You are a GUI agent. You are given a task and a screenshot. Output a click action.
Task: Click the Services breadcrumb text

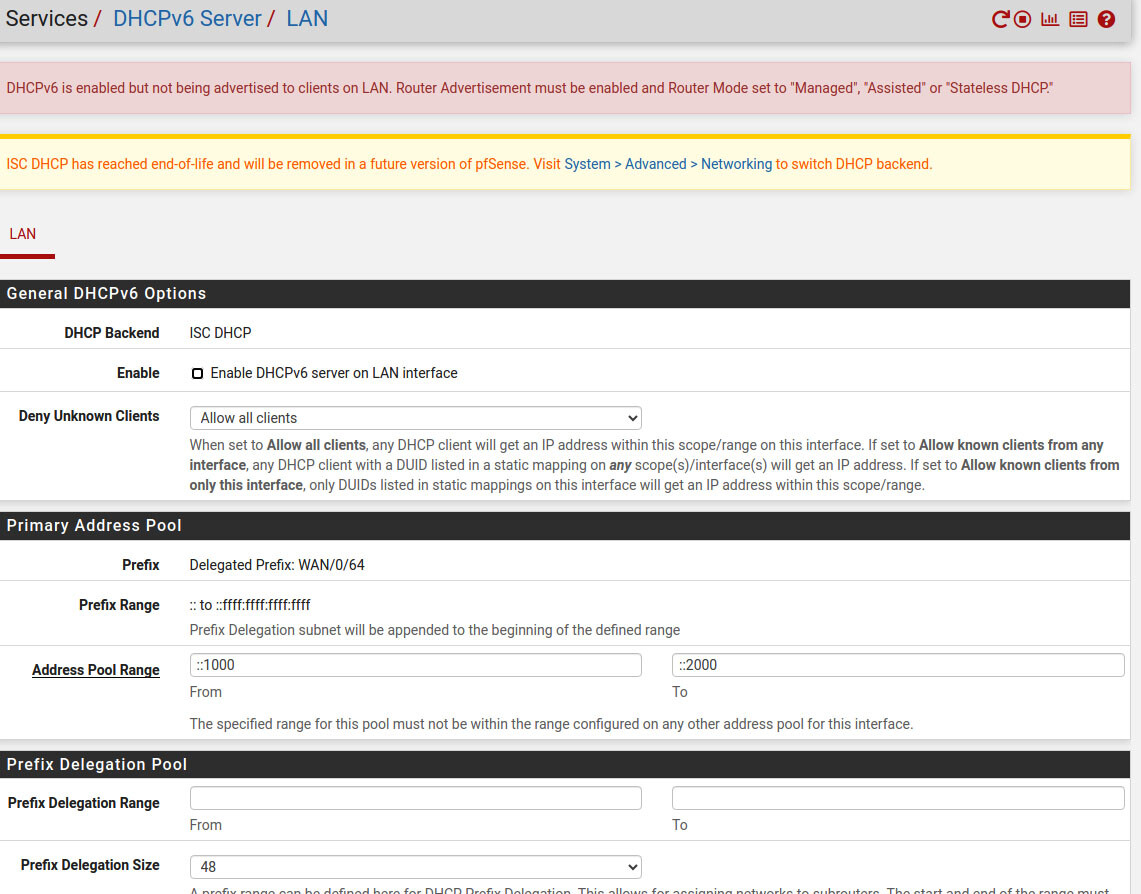[47, 18]
